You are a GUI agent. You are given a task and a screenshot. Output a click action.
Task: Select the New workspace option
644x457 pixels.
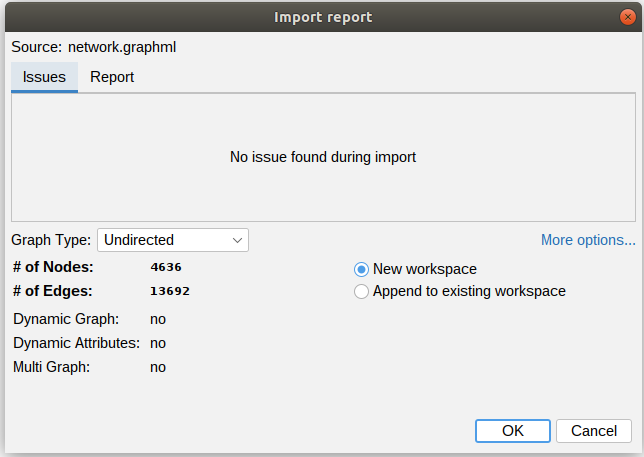click(361, 269)
